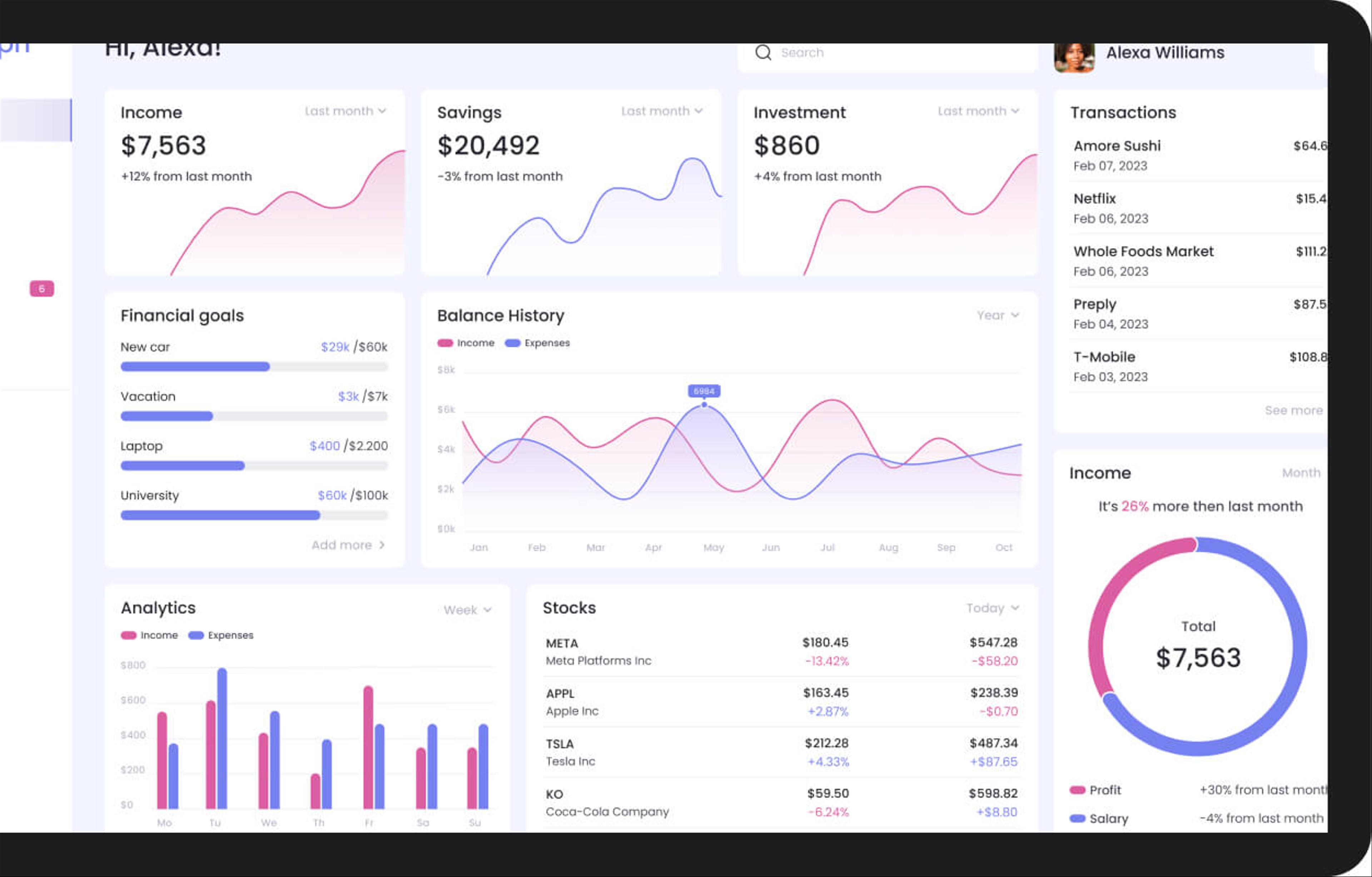Click Salary legend under Income donut
The image size is (1372, 877).
[1099, 818]
